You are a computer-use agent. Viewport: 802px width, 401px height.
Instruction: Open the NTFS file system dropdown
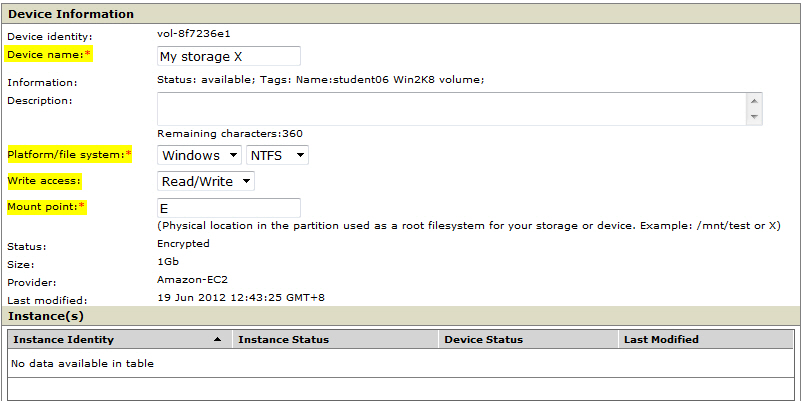tap(277, 155)
